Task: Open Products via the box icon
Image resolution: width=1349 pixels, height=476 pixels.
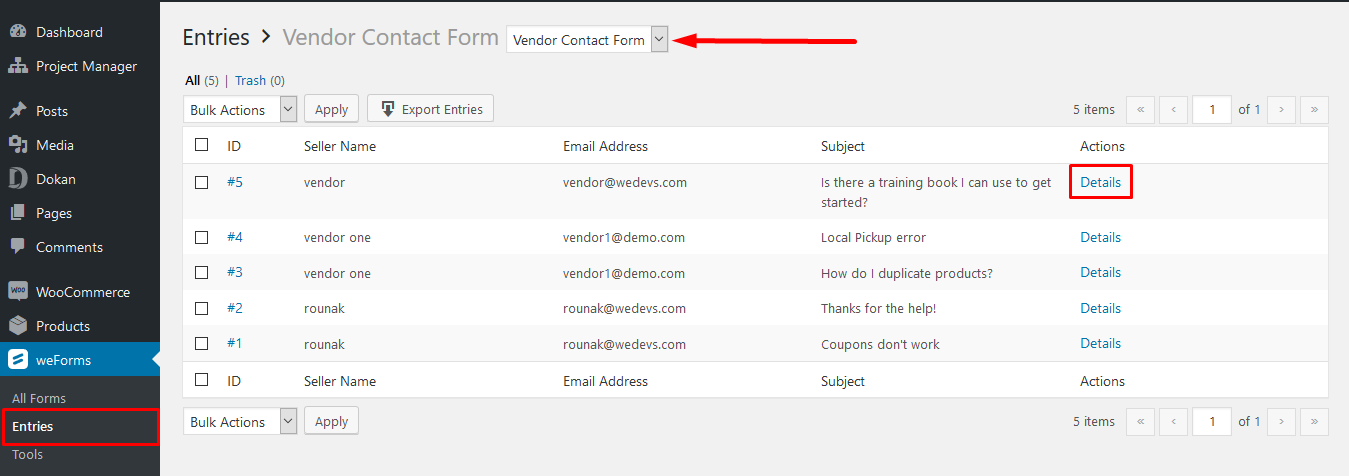Action: coord(18,326)
